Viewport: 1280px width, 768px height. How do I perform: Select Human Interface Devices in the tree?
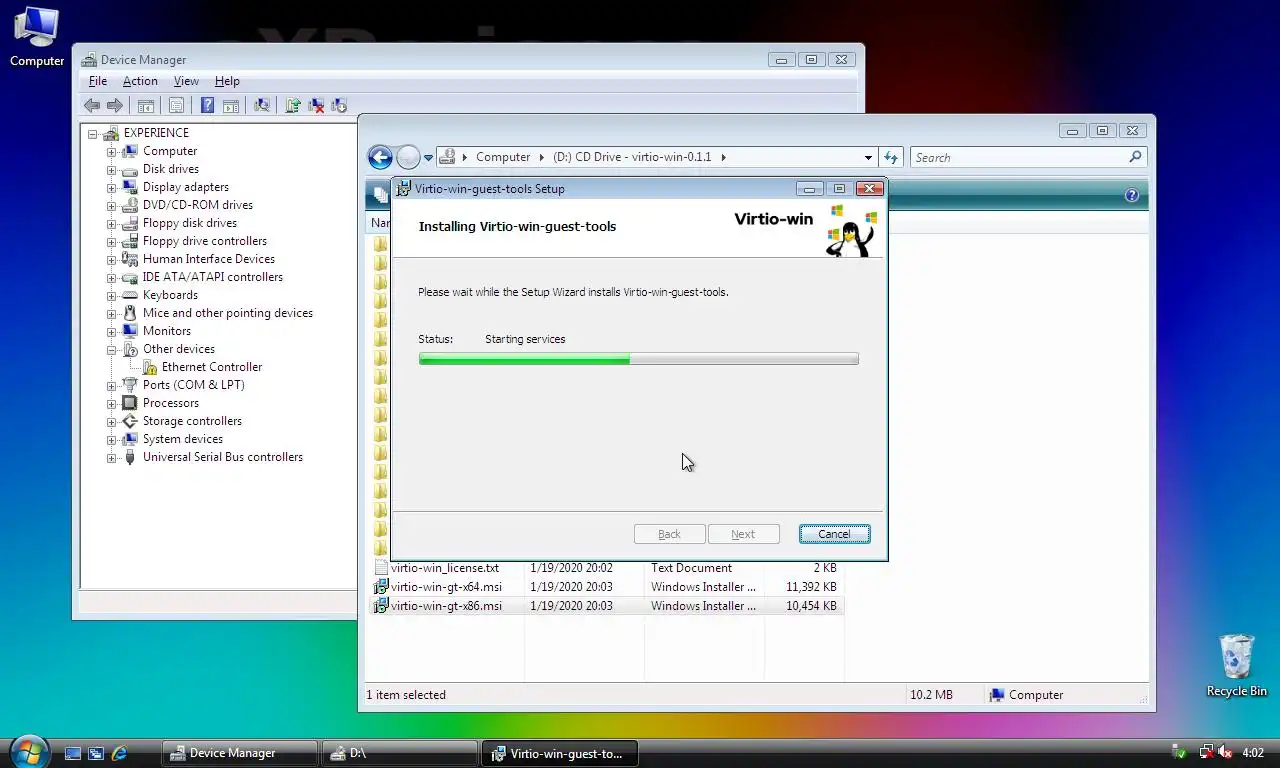208,259
